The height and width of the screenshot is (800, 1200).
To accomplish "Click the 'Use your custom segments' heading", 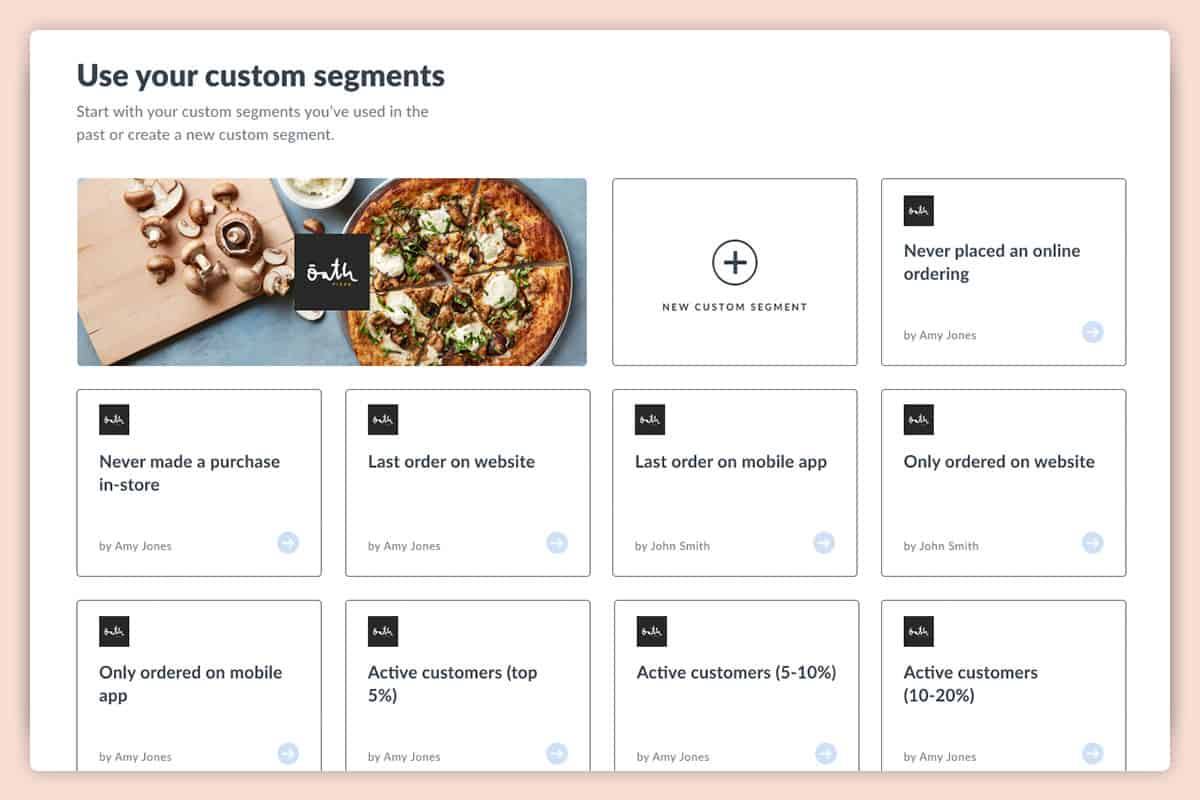I will click(x=261, y=76).
